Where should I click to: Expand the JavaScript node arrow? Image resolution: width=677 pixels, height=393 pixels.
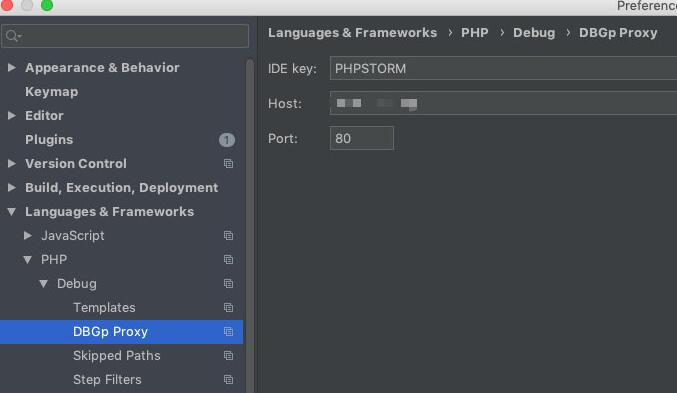pos(28,235)
